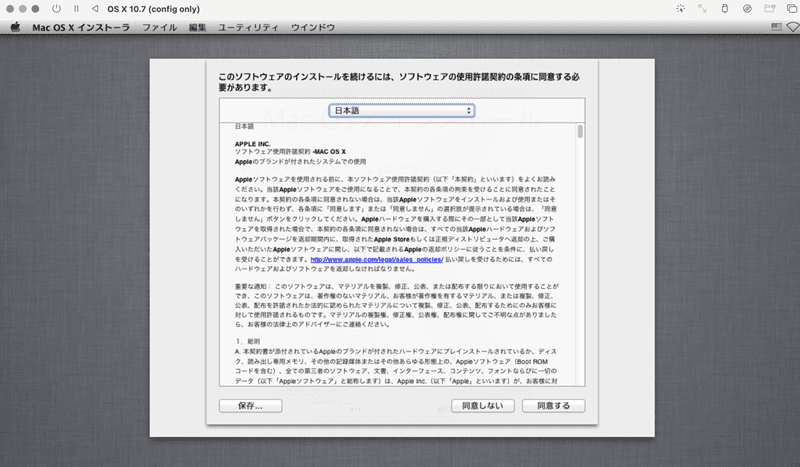
Task: Click the circular disc icon in title bar
Action: coord(747,9)
